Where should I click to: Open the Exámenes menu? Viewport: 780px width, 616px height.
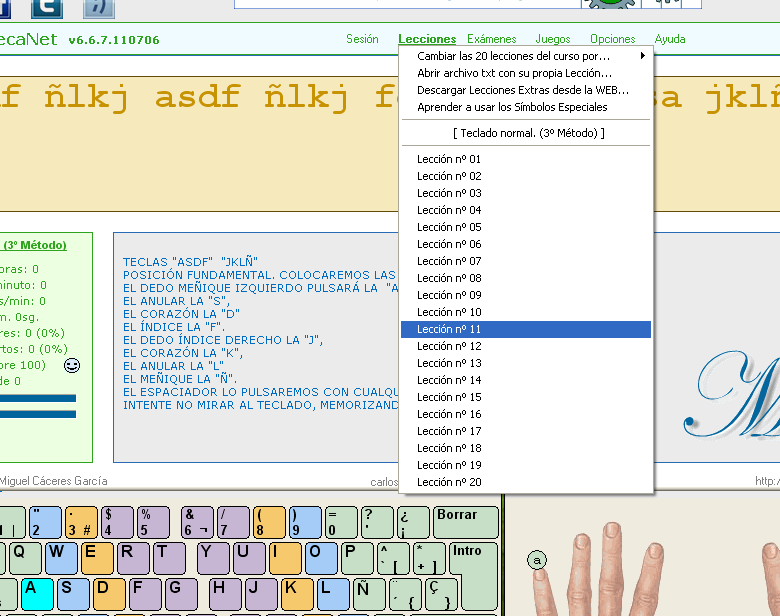(492, 40)
